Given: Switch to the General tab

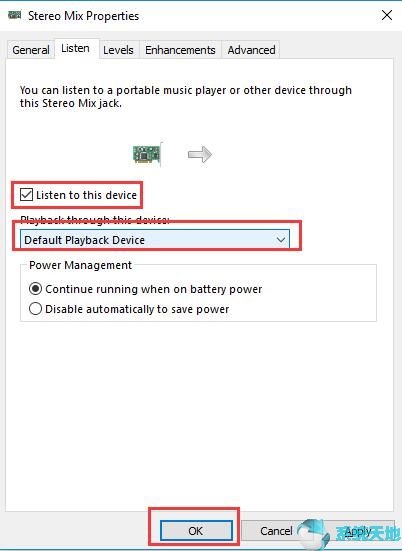Looking at the screenshot, I should click(31, 50).
